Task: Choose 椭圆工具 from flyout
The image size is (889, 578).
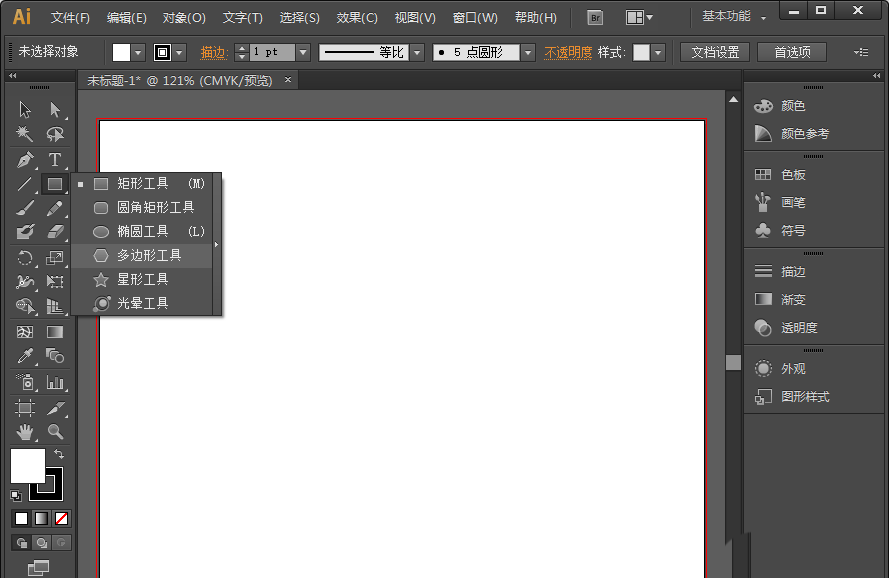Action: click(142, 231)
